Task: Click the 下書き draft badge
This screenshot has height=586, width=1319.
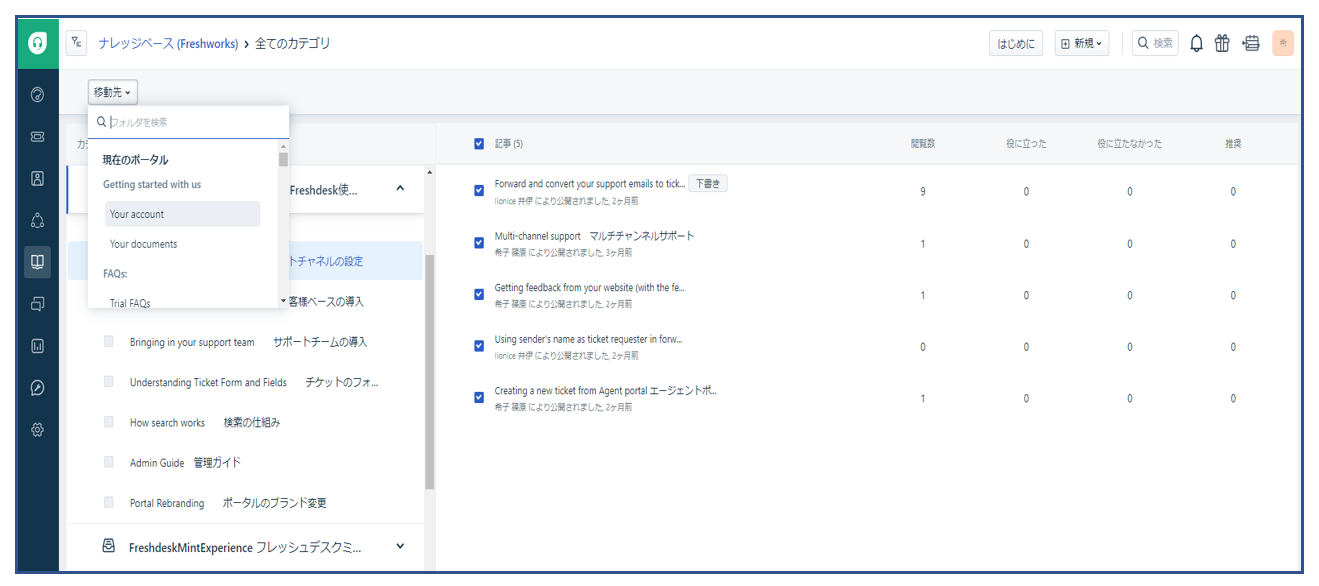Action: click(x=708, y=184)
